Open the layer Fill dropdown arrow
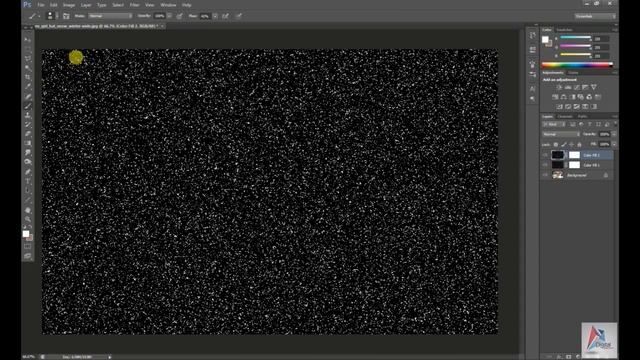Screen dimensions: 640x360 coord(614,144)
